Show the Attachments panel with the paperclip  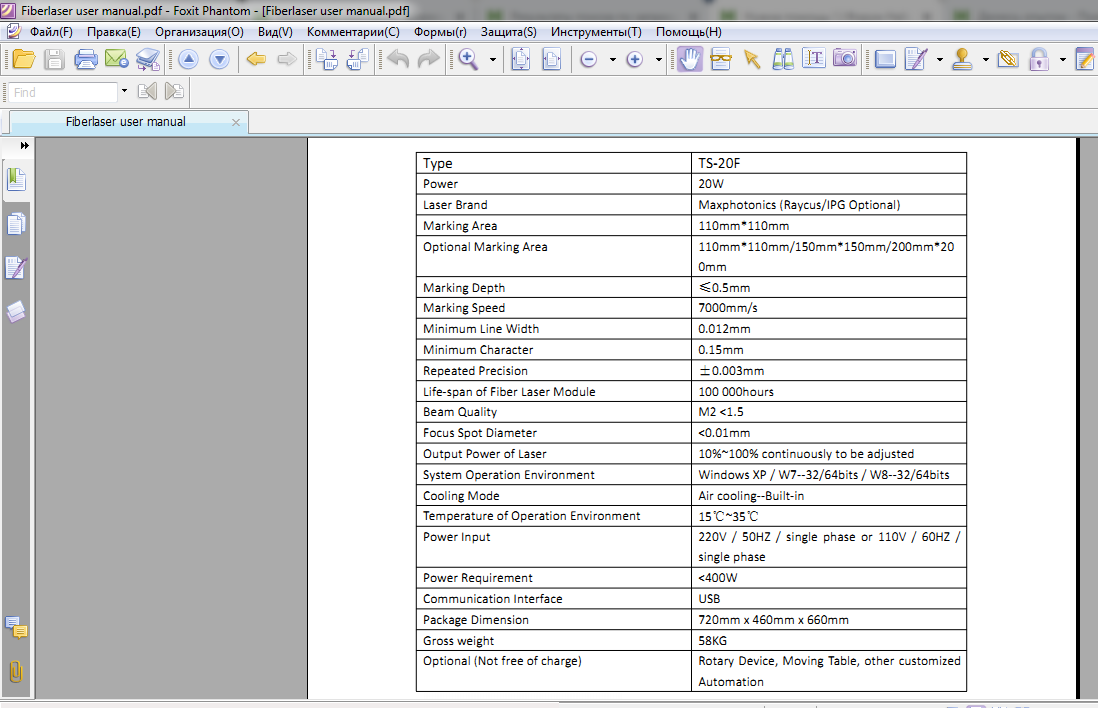pyautogui.click(x=16, y=671)
